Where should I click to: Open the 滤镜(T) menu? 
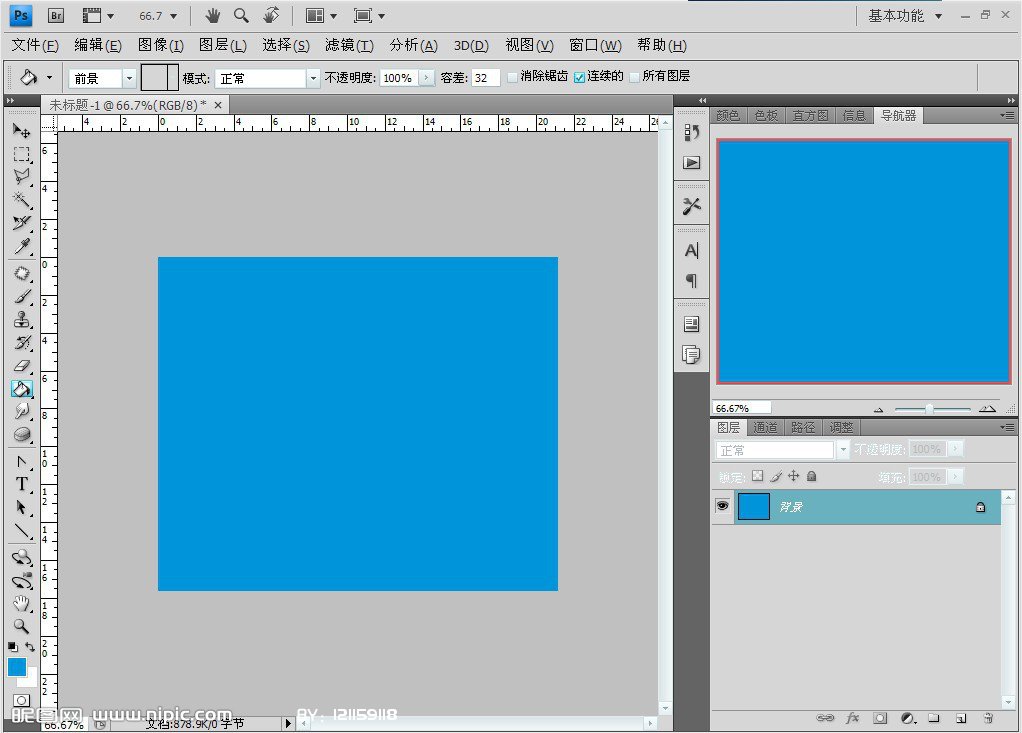[x=349, y=45]
